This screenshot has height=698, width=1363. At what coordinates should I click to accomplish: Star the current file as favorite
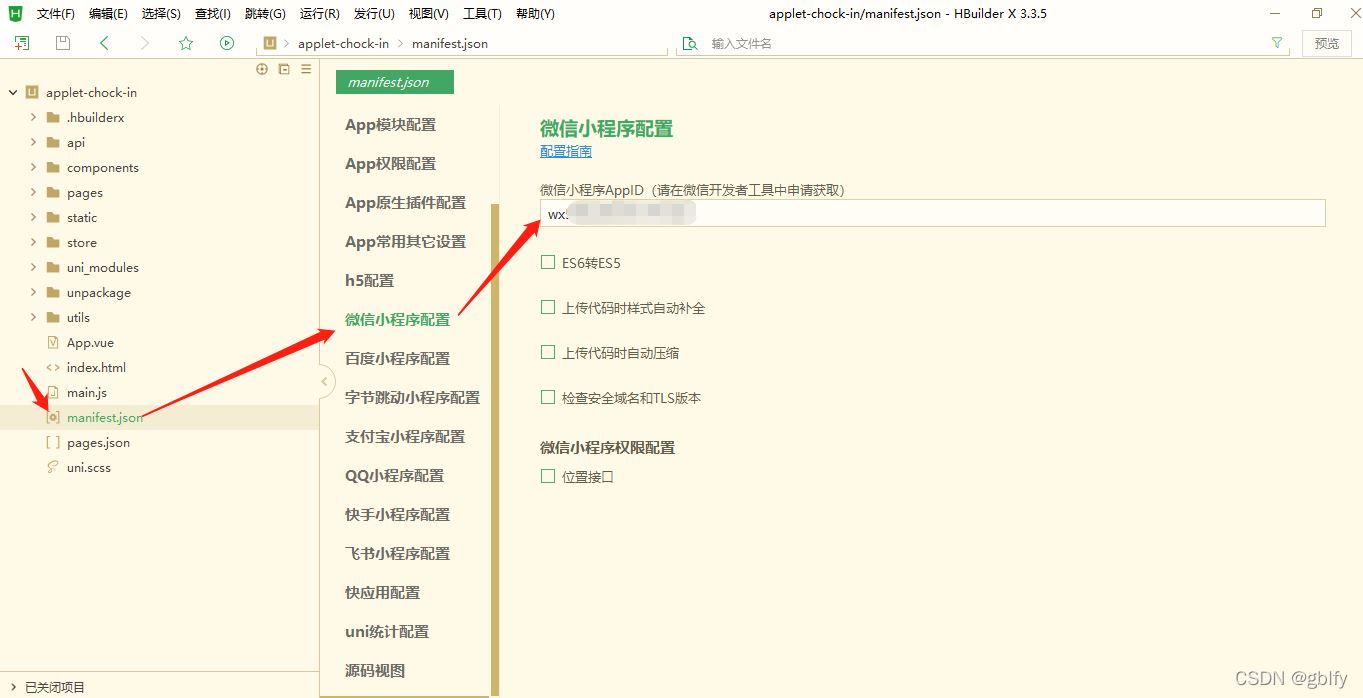click(x=186, y=43)
